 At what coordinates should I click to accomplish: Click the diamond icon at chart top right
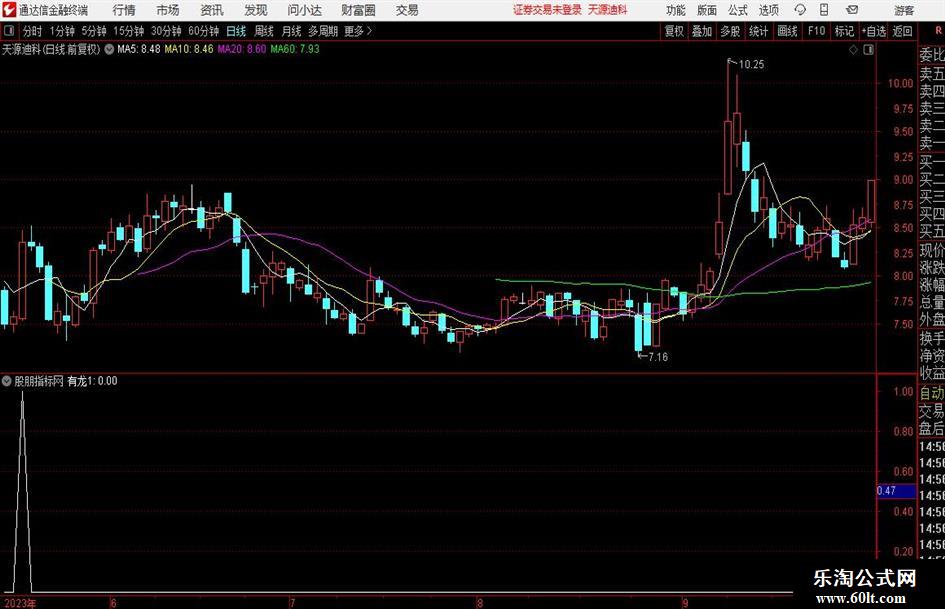(853, 50)
